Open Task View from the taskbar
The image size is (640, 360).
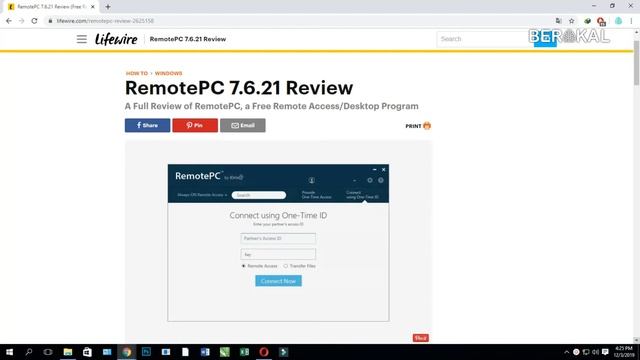tap(48, 352)
